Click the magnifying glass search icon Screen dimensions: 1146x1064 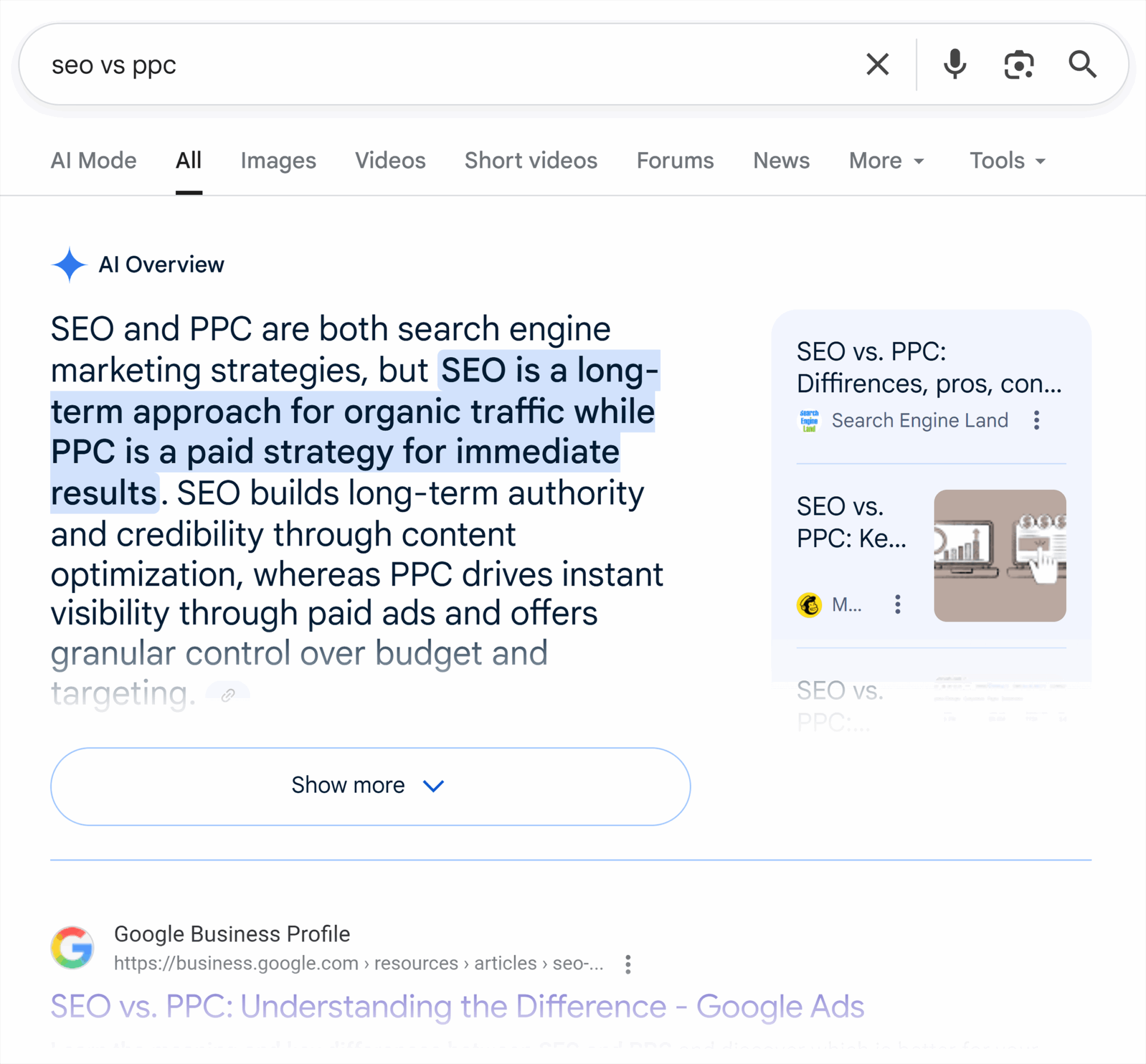pyautogui.click(x=1082, y=64)
